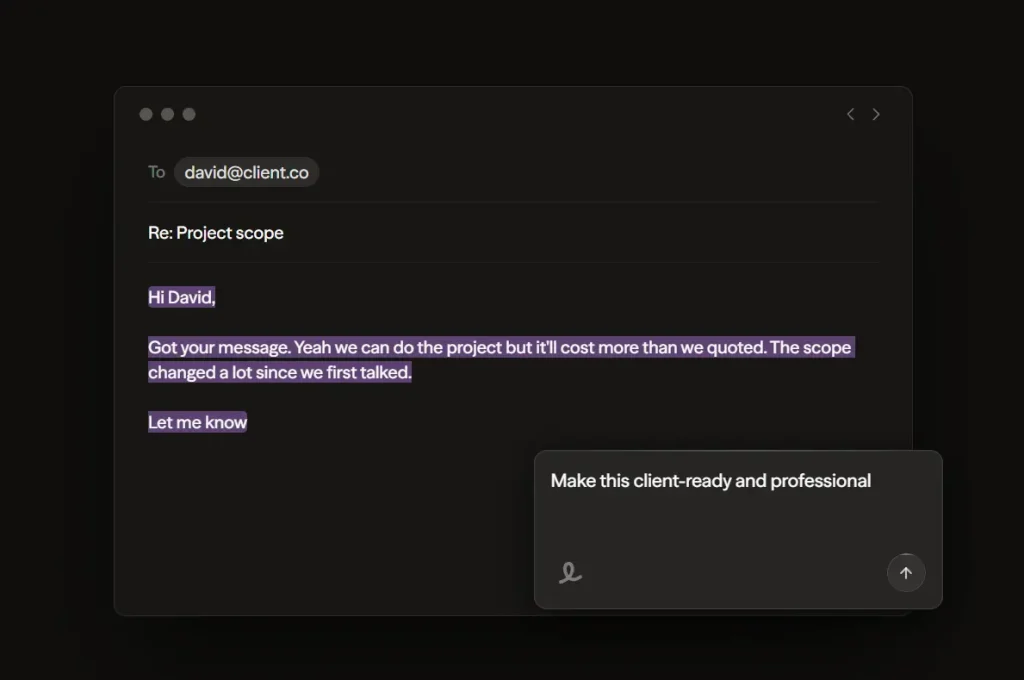Click the "Re: Project scope" subject line

click(x=216, y=233)
